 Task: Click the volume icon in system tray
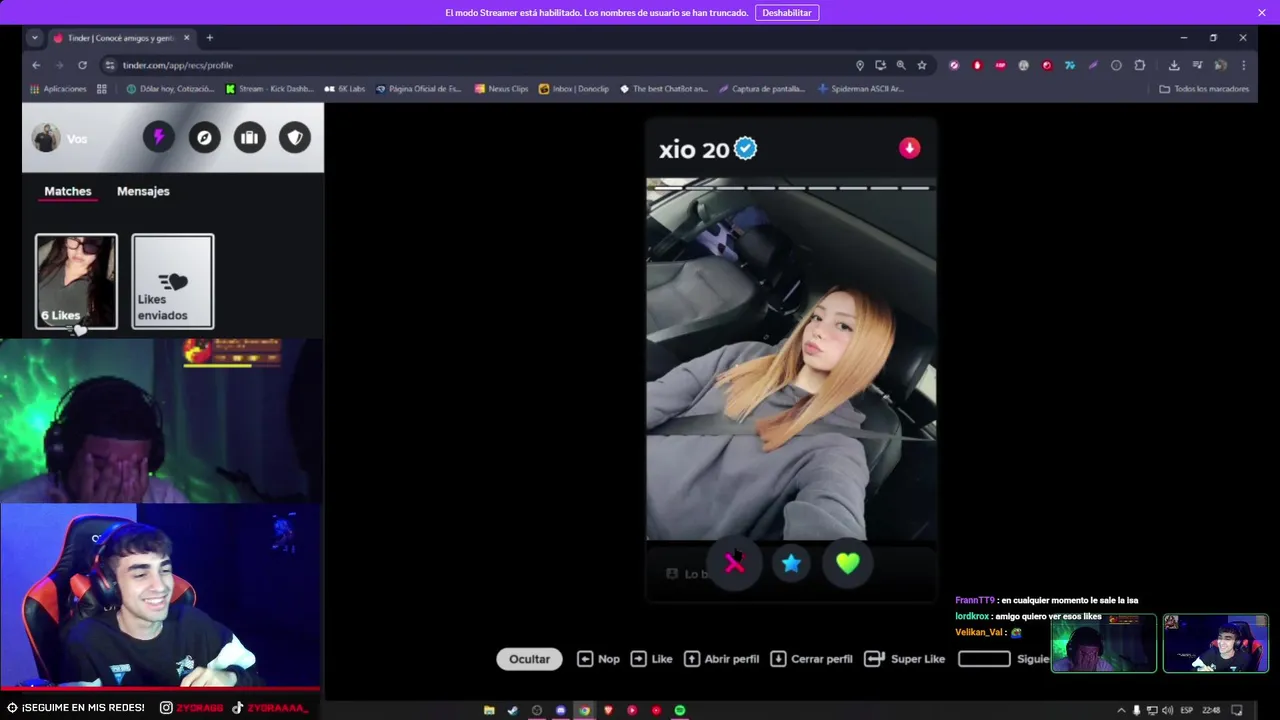pos(1167,710)
